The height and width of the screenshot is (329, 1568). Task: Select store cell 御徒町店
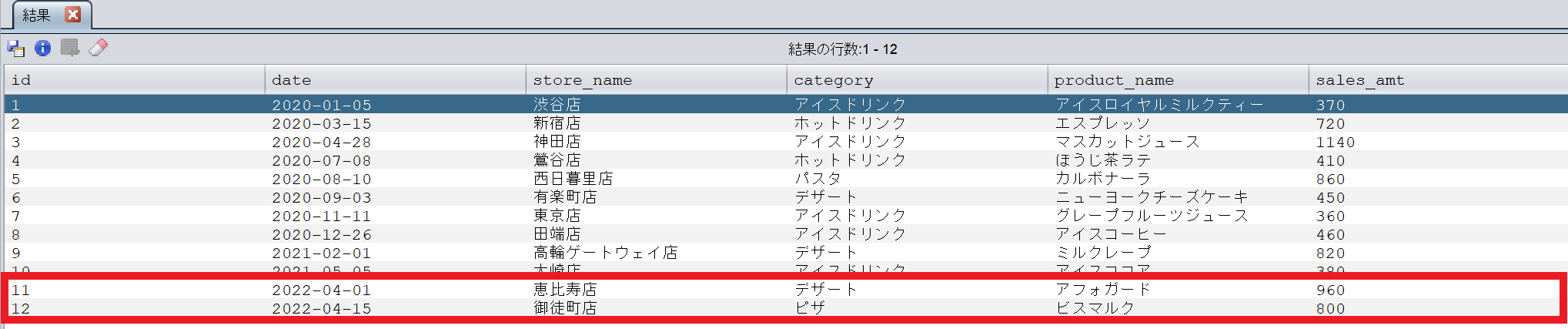point(566,308)
